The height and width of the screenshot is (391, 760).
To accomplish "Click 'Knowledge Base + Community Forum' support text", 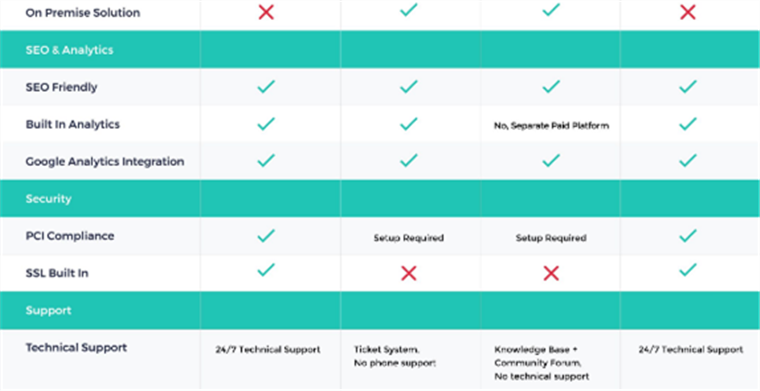I will click(538, 356).
